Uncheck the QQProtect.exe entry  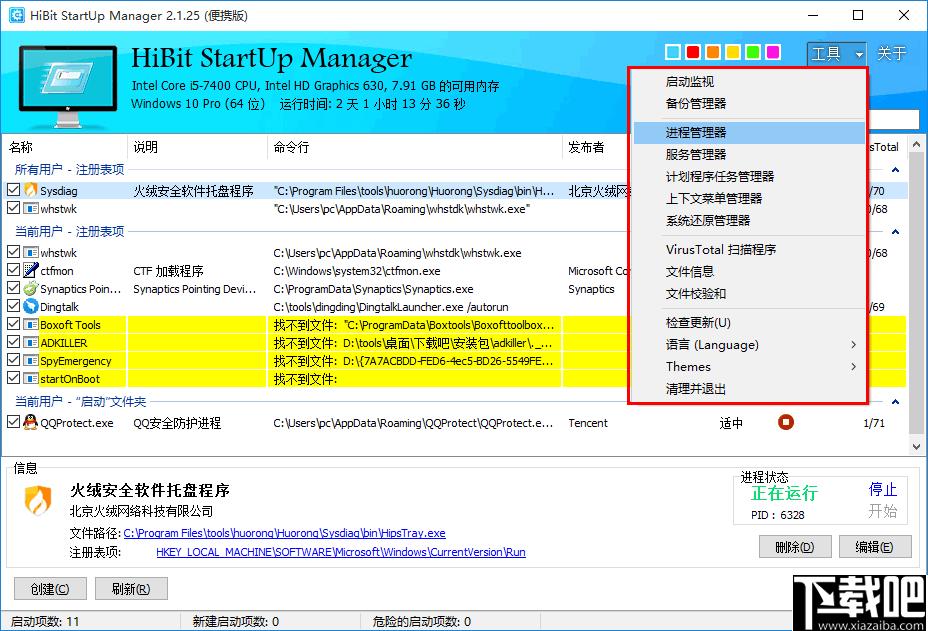click(14, 422)
